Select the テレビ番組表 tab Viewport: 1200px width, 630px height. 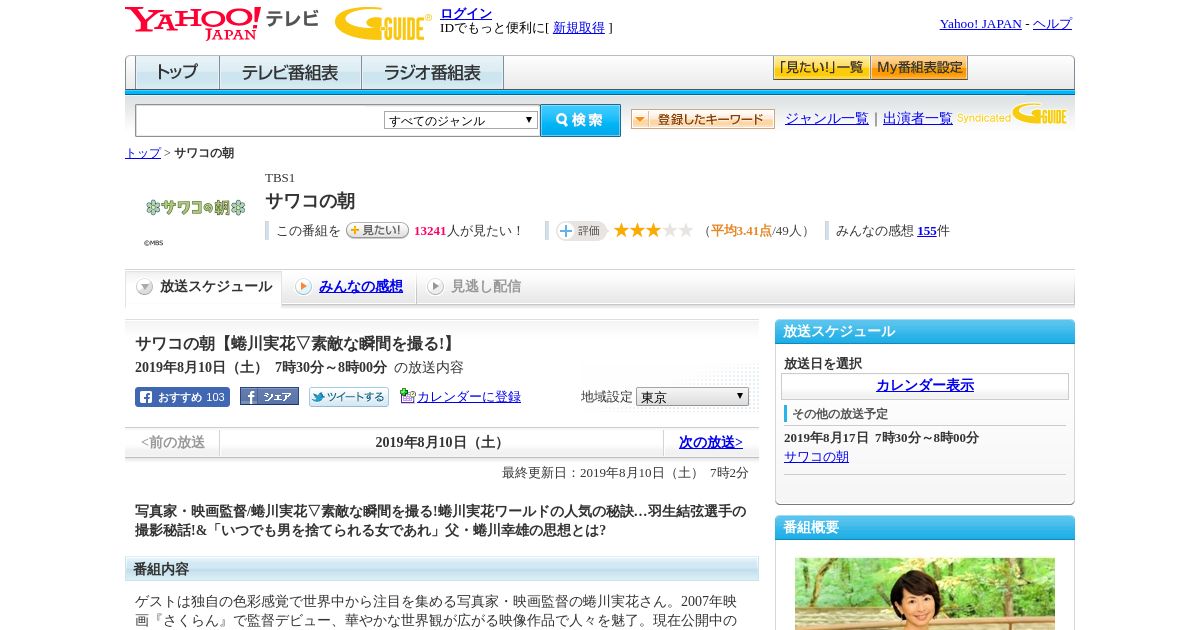[x=290, y=73]
